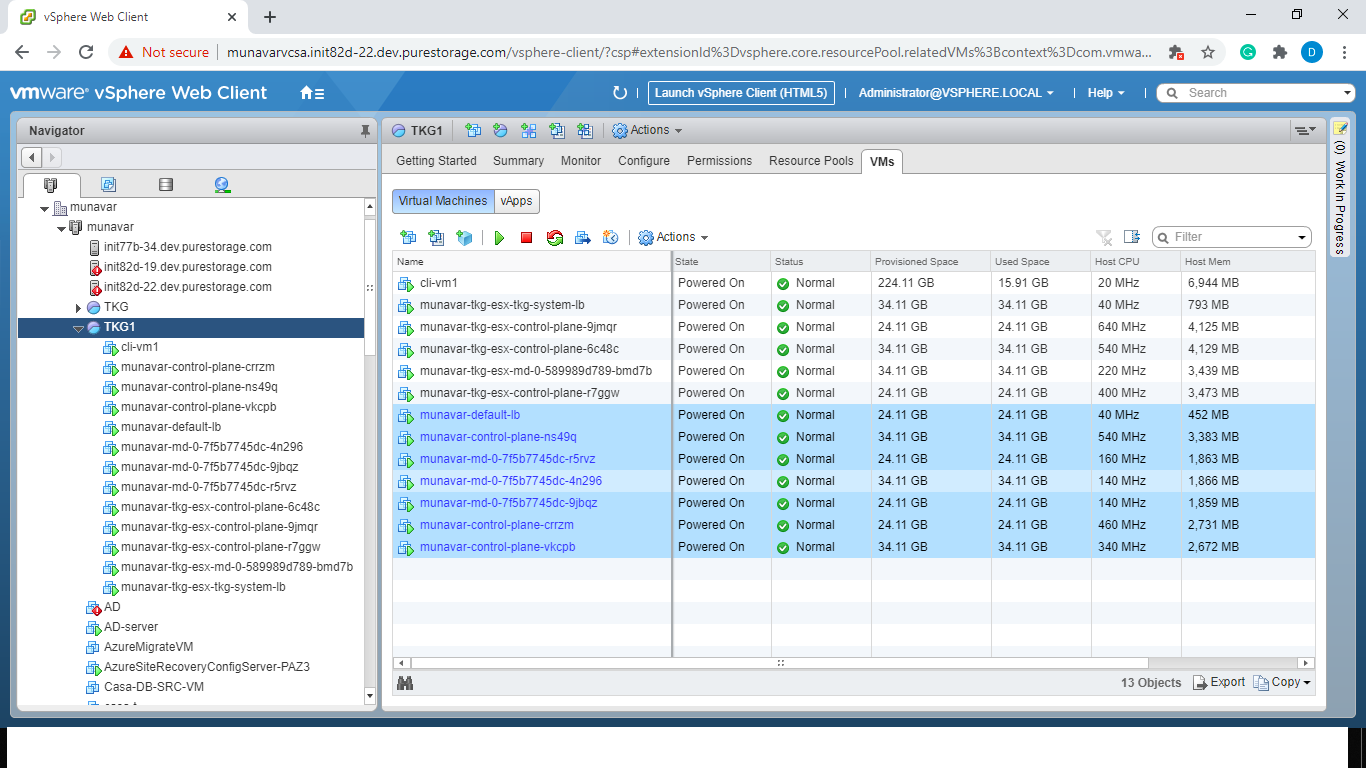The width and height of the screenshot is (1366, 768).
Task: Click the take snapshot toolbar icon
Action: coord(610,238)
